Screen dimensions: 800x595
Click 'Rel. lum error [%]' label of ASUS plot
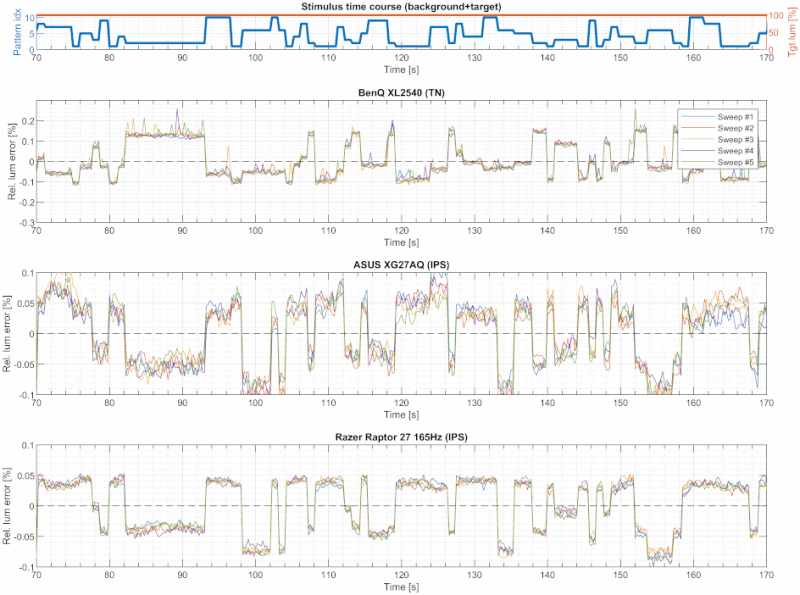click(7, 334)
